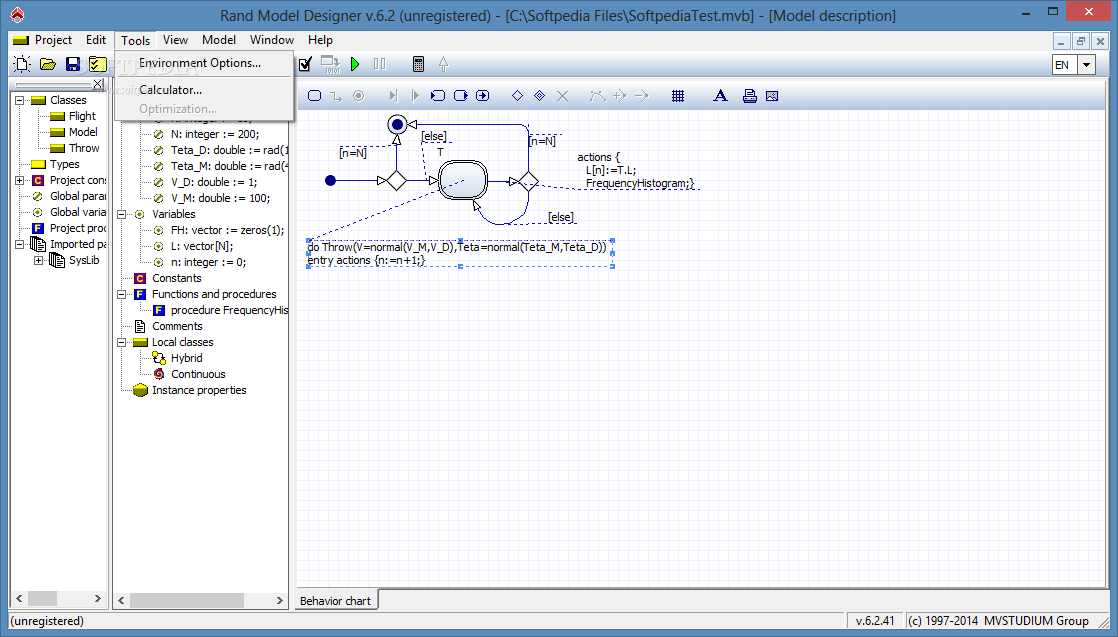Select the Flight class in tree
1118x637 pixels.
(x=83, y=116)
